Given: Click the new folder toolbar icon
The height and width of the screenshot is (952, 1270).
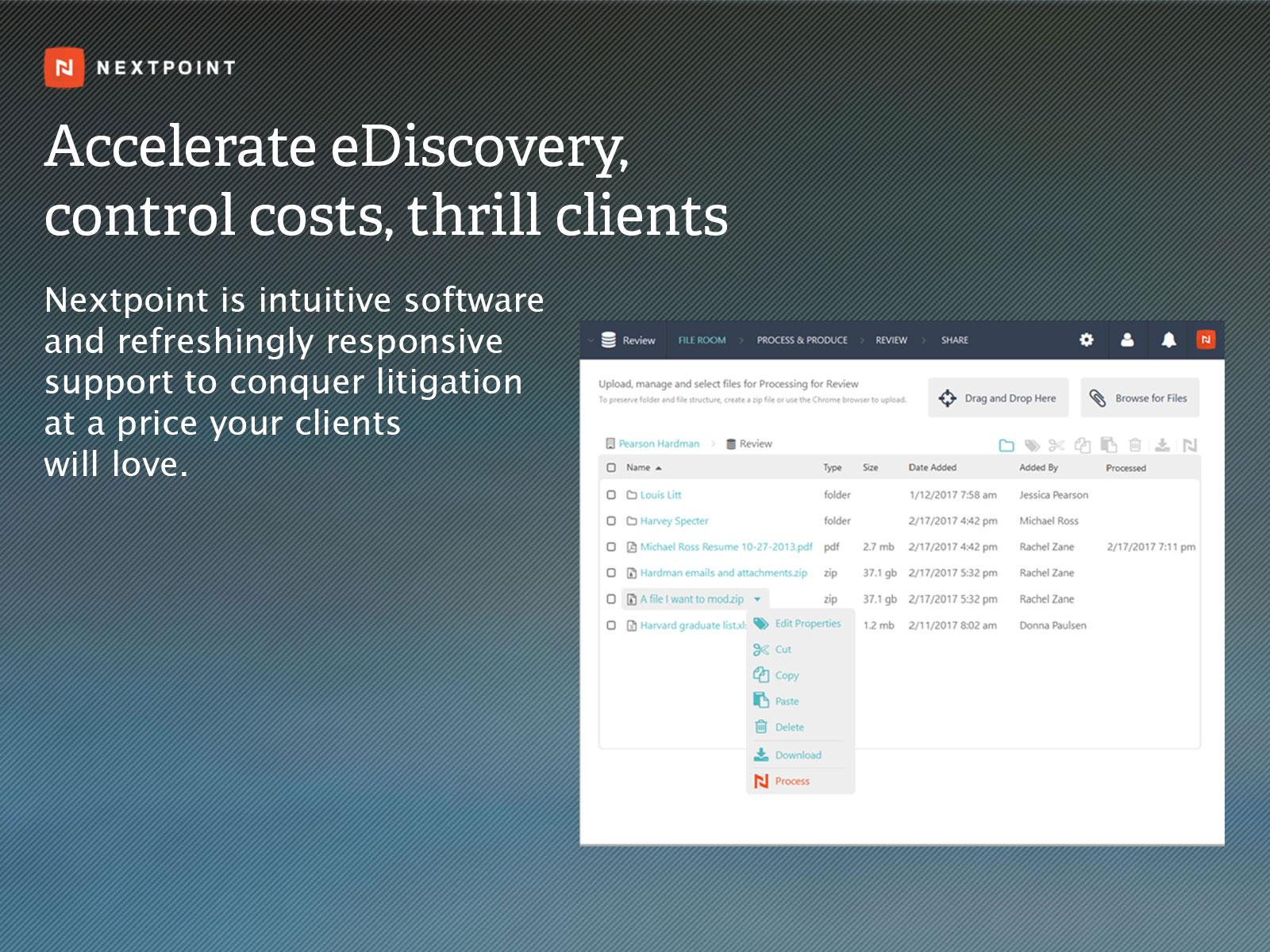Looking at the screenshot, I should pyautogui.click(x=1006, y=445).
